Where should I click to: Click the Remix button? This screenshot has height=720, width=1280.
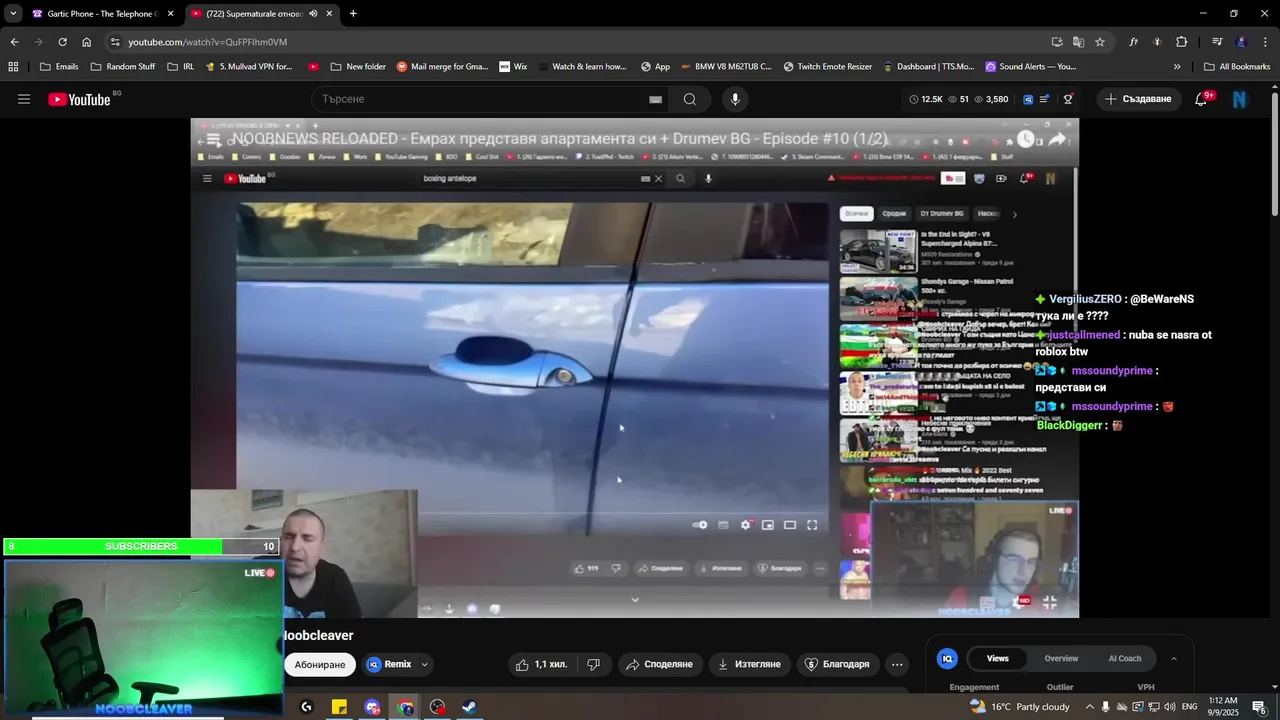pos(389,664)
